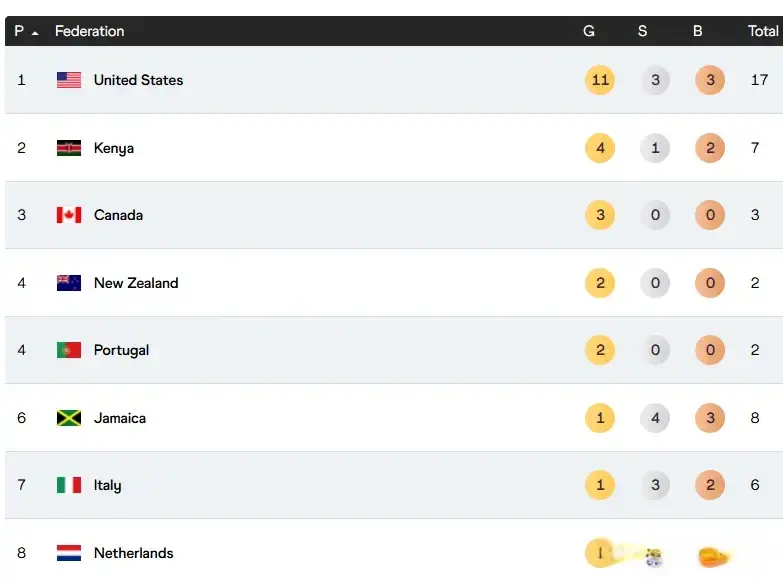Click Jamaica silver medal count badge
This screenshot has height=579, width=783.
655,418
